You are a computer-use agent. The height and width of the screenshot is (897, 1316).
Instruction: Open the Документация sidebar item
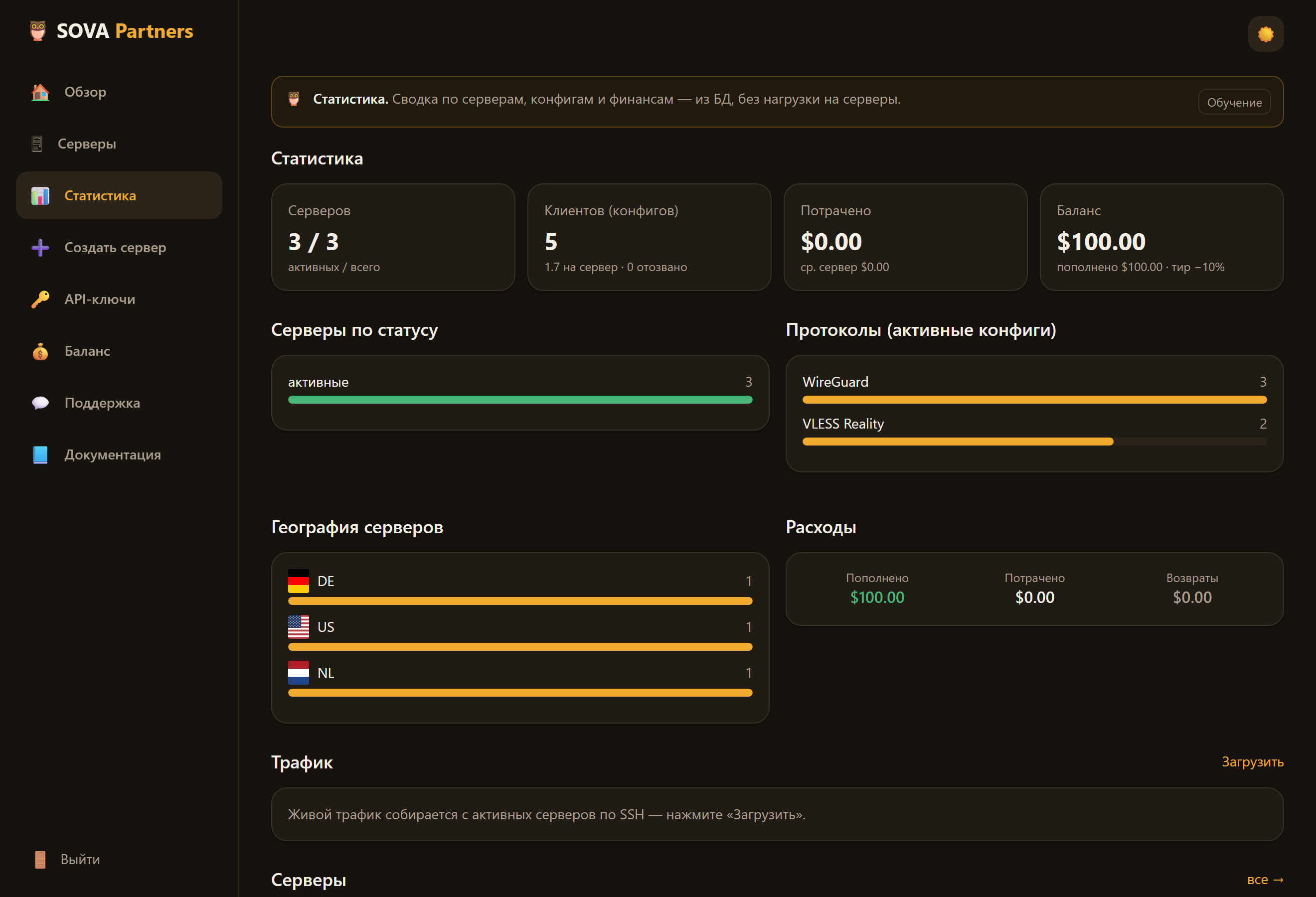[119, 455]
